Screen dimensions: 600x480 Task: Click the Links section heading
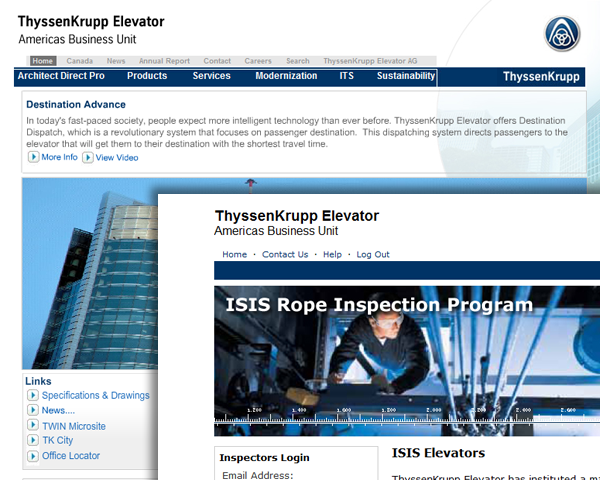tap(38, 381)
